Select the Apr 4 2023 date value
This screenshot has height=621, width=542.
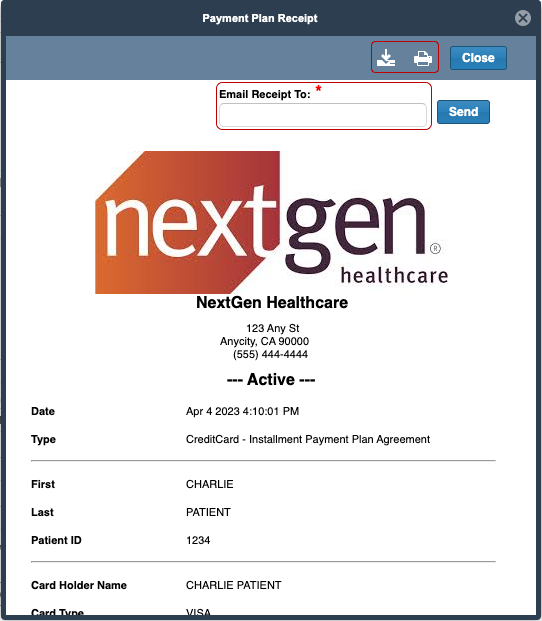pos(242,411)
